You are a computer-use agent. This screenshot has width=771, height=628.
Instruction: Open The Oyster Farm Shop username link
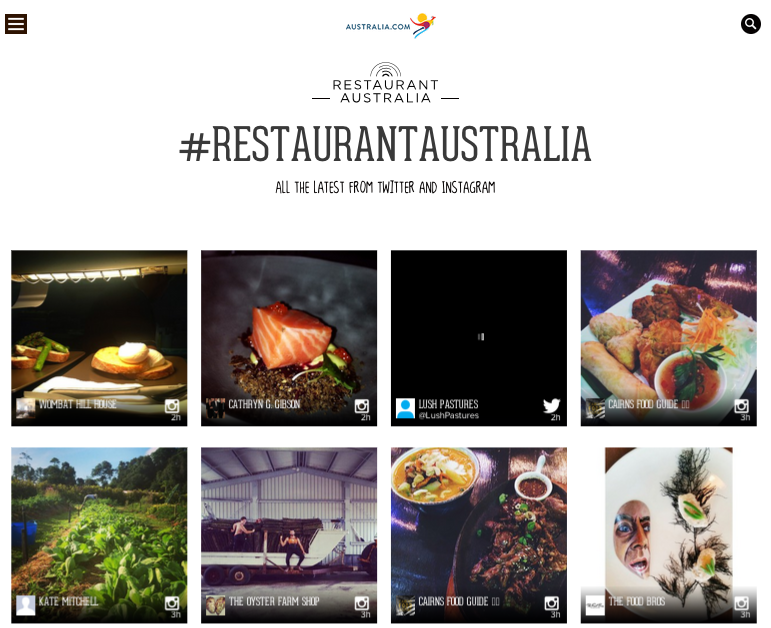click(x=274, y=601)
